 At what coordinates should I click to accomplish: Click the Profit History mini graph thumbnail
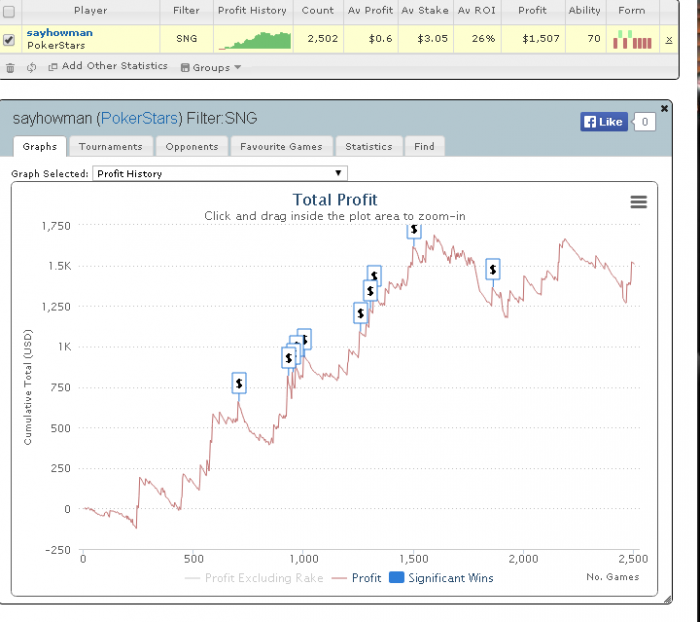point(254,40)
